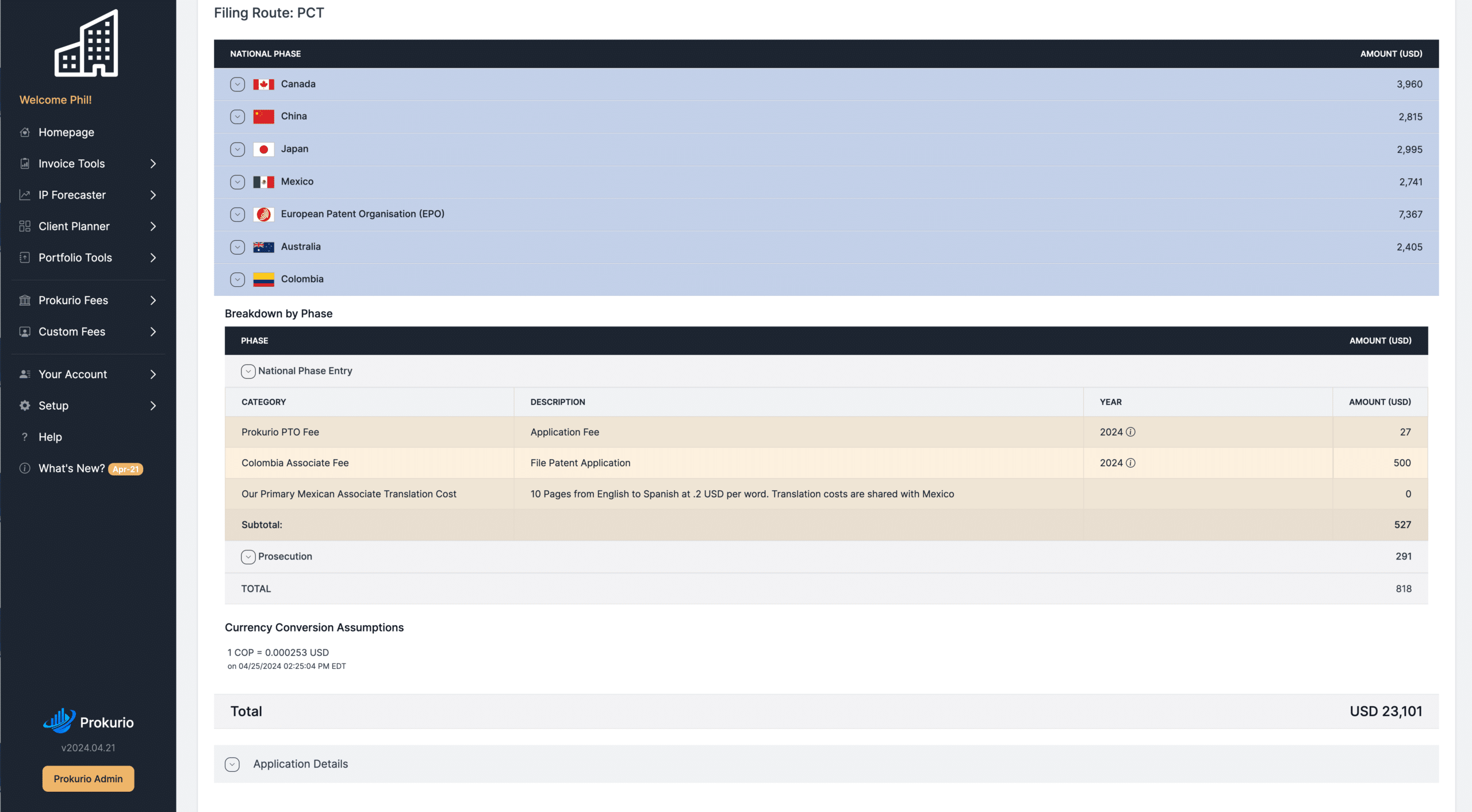This screenshot has height=812, width=1472.
Task: Open the Invoice Tools submenu arrow
Action: (153, 164)
